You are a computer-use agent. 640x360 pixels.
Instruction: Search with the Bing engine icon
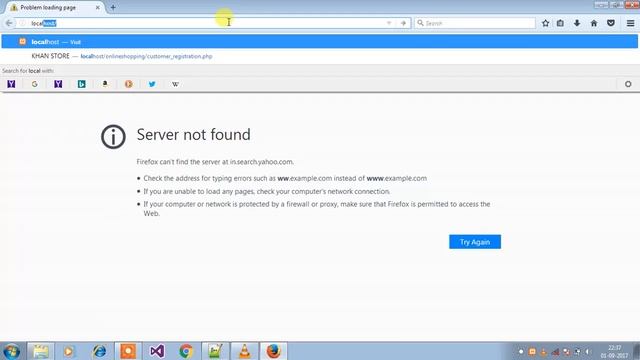tap(82, 84)
